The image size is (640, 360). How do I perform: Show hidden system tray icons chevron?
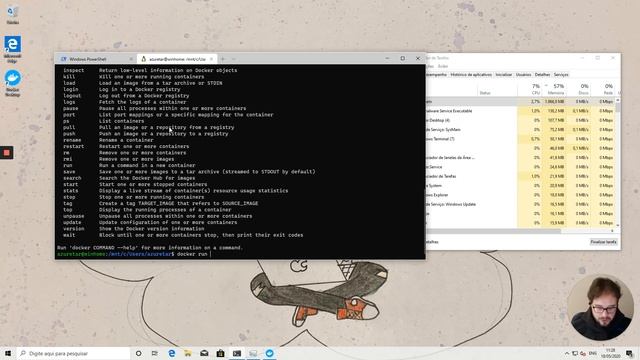567,353
